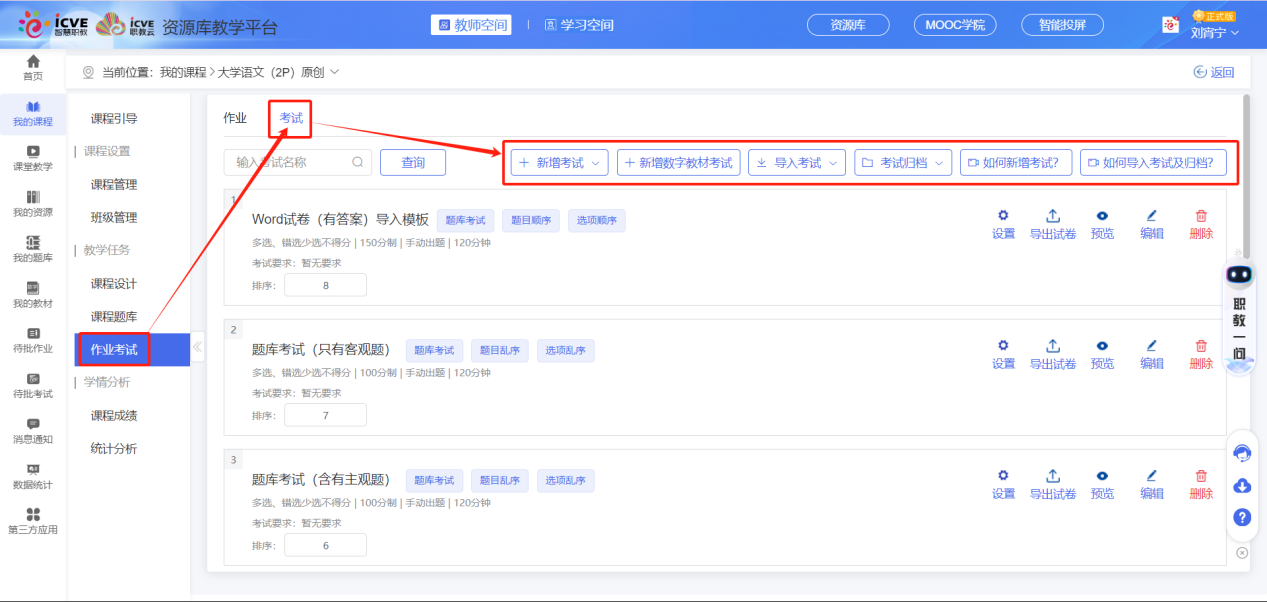This screenshot has width=1267, height=602.
Task: Expand the 导入考试 dropdown
Action: [x=797, y=163]
